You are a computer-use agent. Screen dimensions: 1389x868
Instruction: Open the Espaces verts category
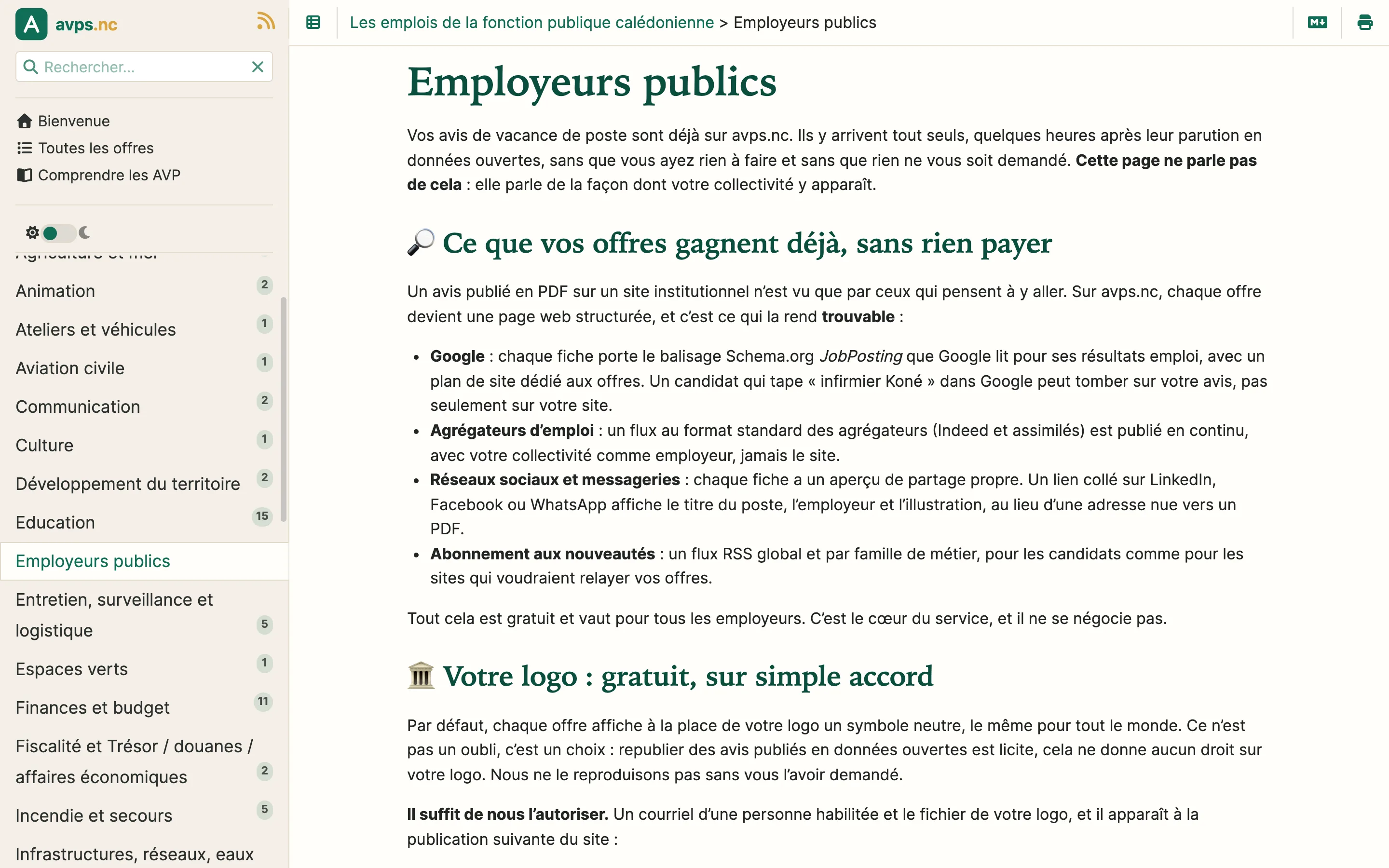click(x=144, y=669)
